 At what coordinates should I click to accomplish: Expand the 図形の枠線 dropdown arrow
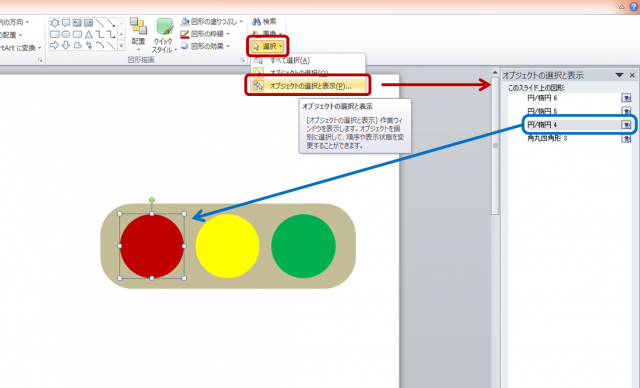point(228,34)
